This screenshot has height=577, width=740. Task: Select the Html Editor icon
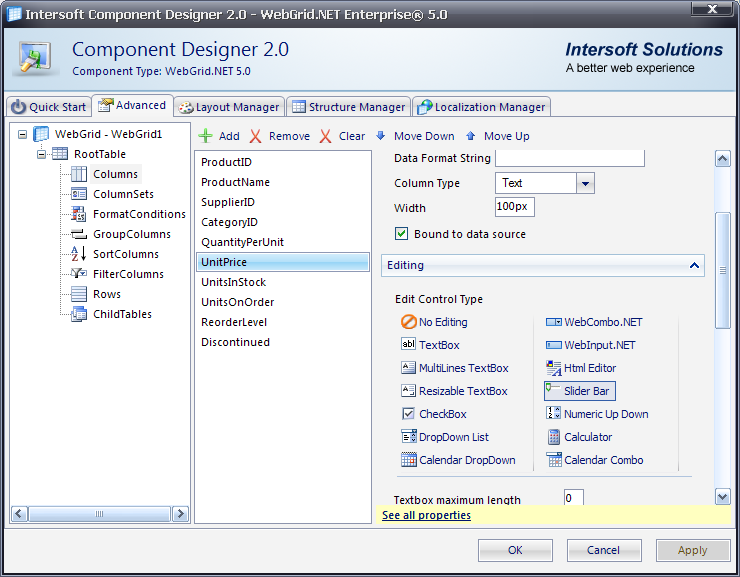click(554, 368)
